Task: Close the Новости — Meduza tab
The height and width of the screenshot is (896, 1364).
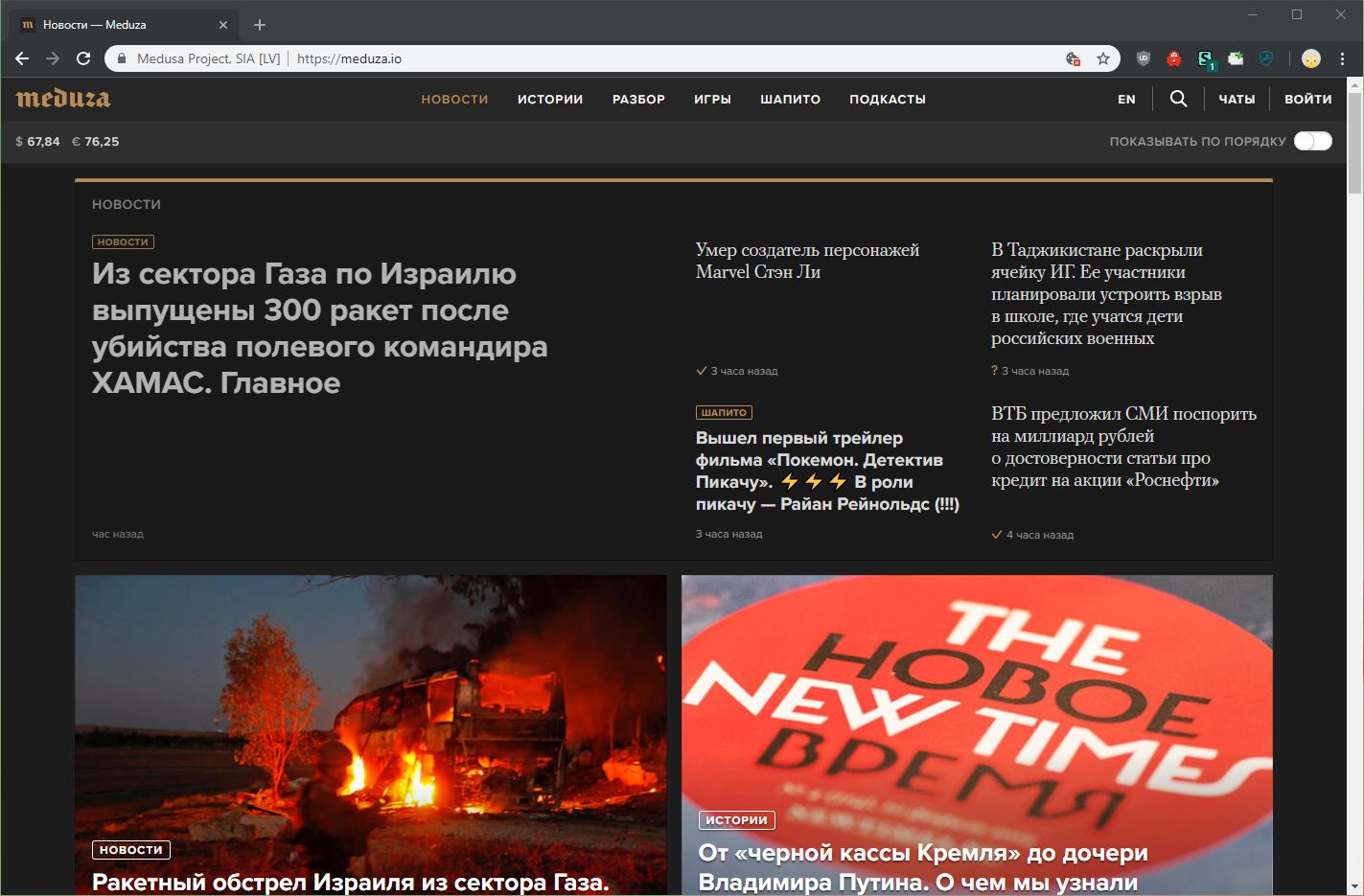Action: [x=223, y=25]
